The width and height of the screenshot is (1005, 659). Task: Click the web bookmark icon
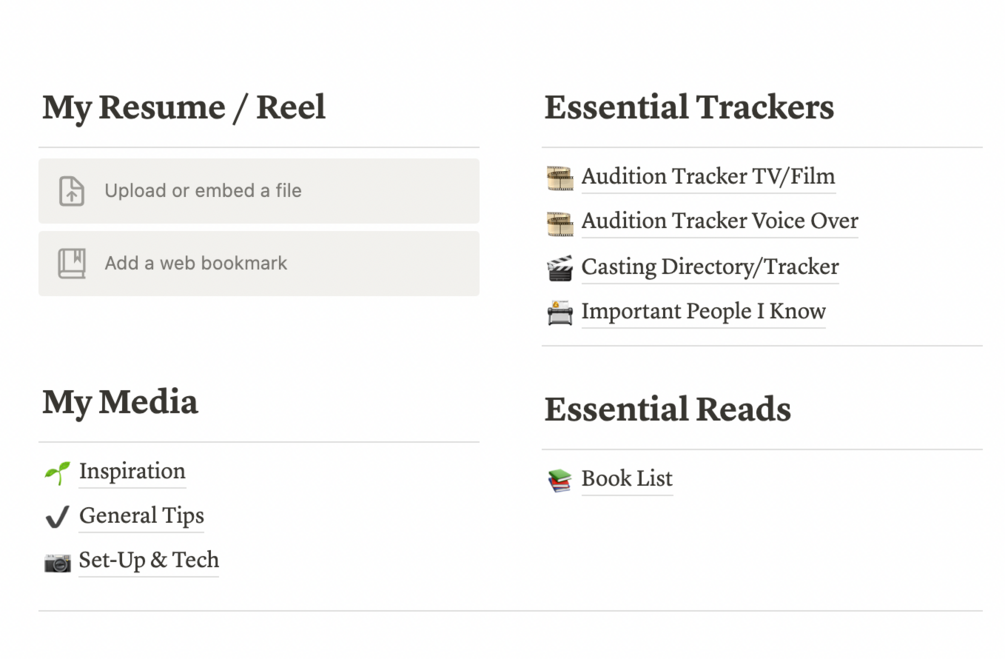(x=71, y=264)
